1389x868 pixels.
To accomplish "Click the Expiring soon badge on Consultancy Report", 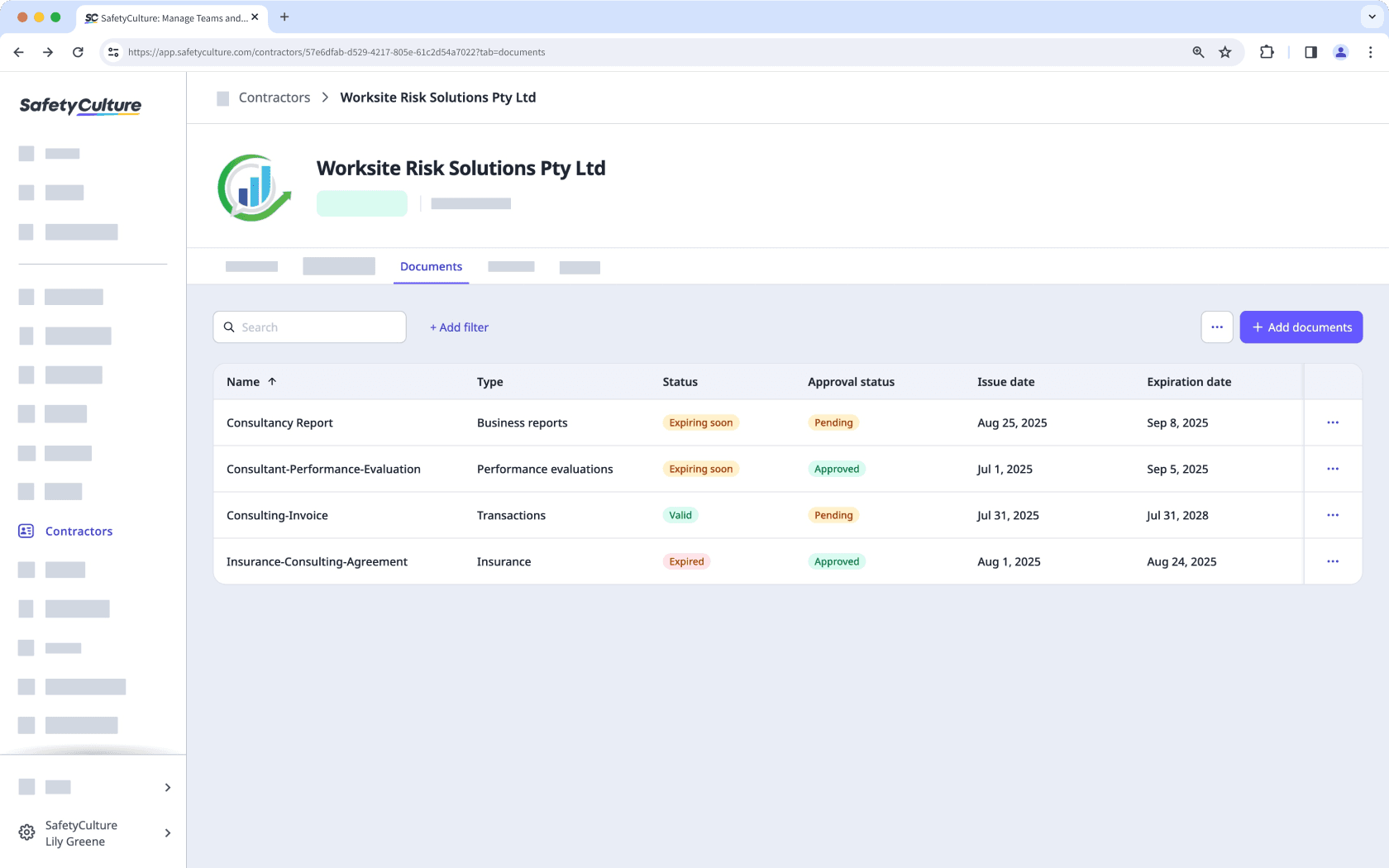I will (699, 422).
